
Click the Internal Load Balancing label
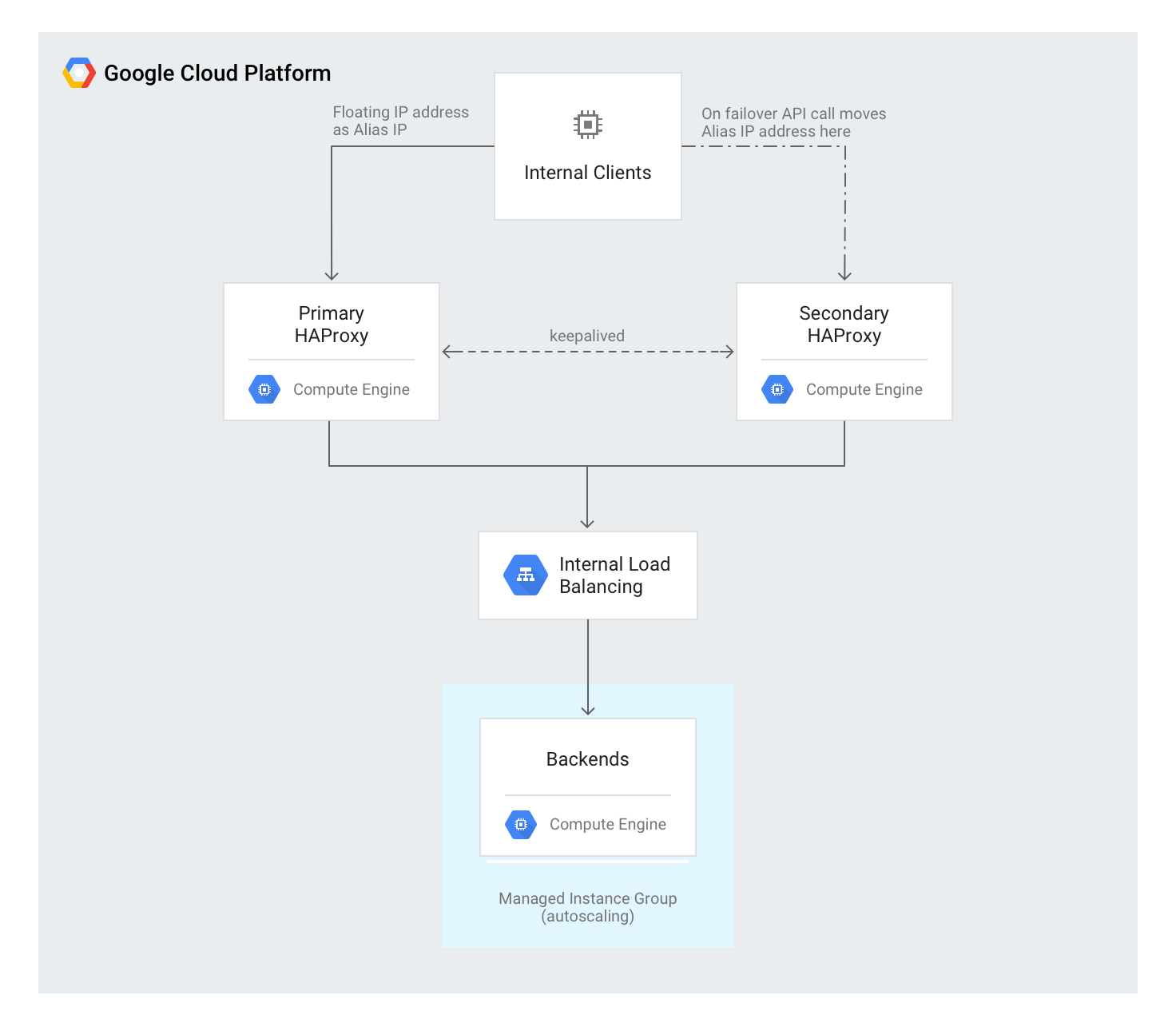click(615, 575)
